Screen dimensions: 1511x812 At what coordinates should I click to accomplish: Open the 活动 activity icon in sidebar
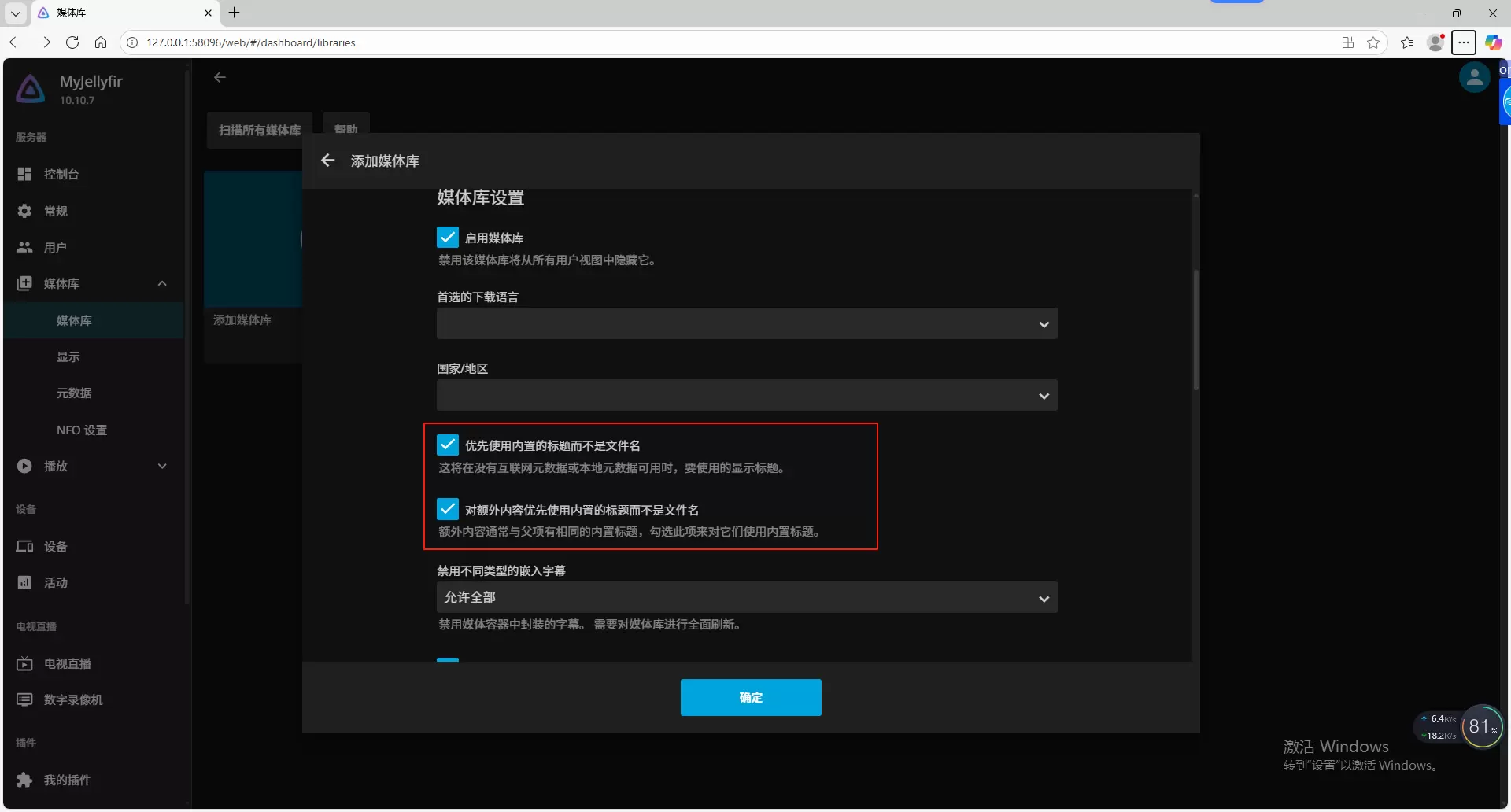[25, 582]
